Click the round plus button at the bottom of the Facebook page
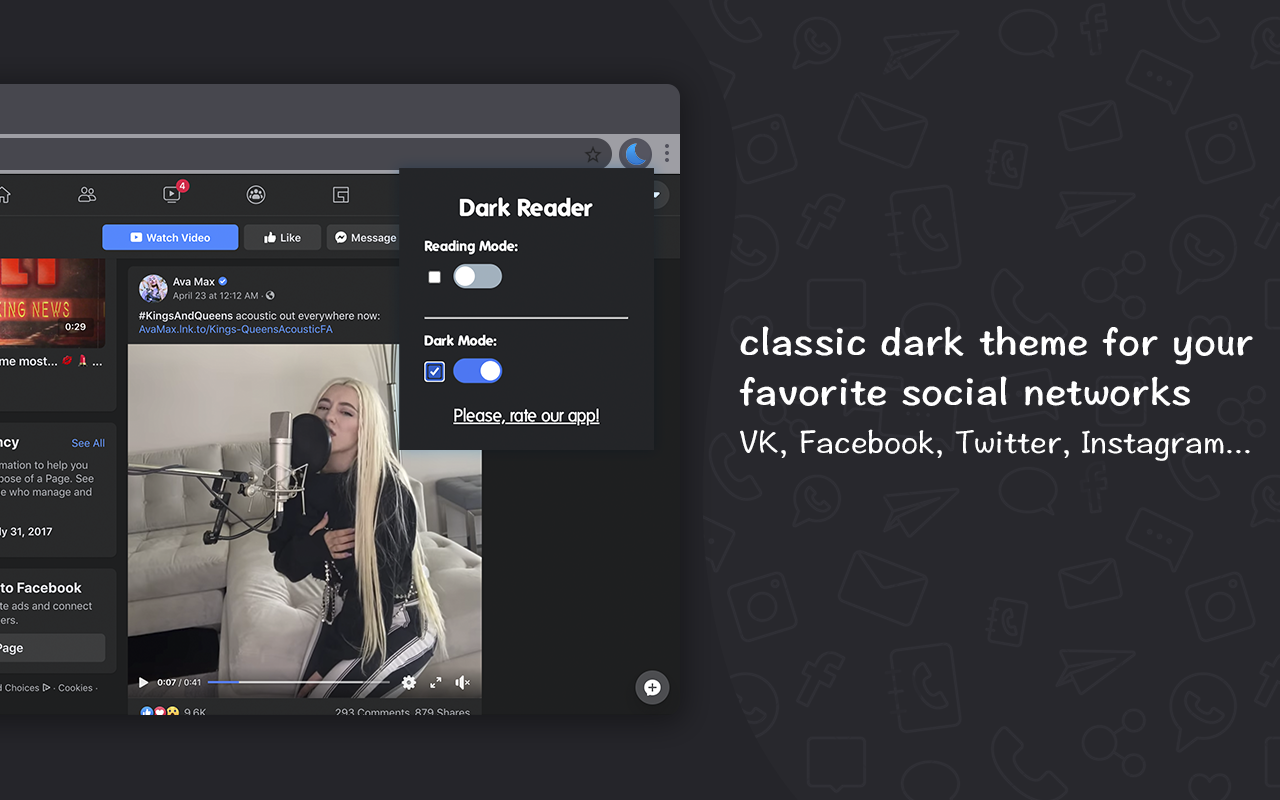1280x800 pixels. tap(652, 687)
